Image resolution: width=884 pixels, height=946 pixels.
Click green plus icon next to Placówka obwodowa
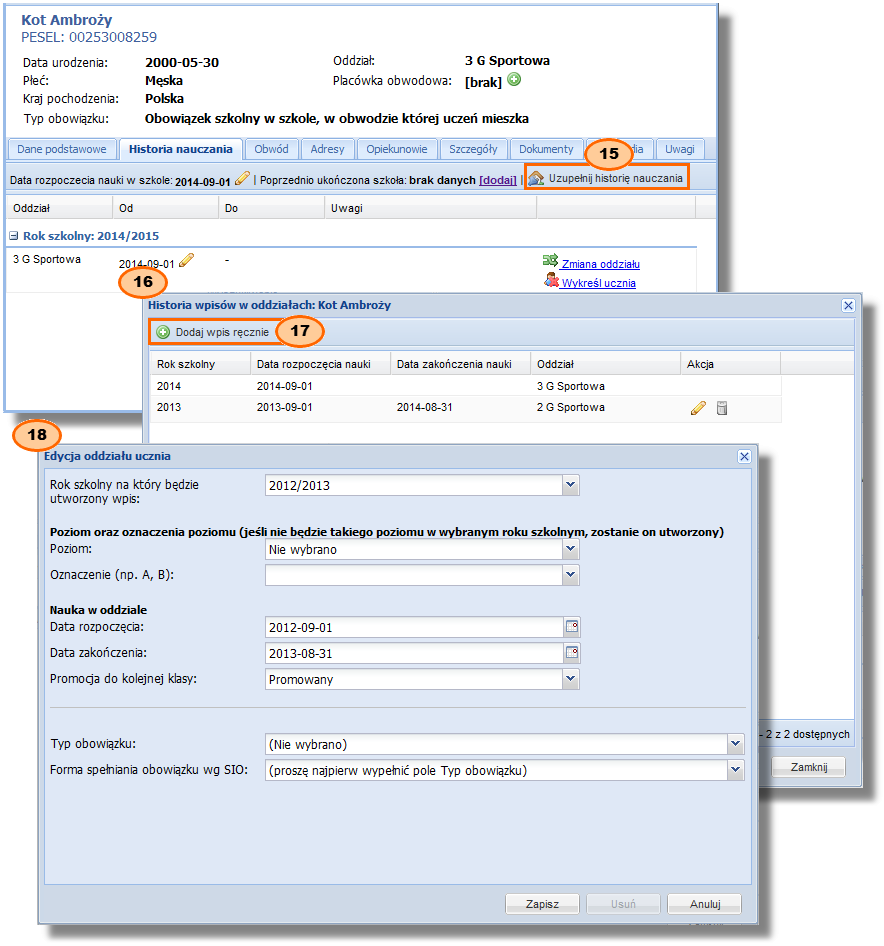514,80
